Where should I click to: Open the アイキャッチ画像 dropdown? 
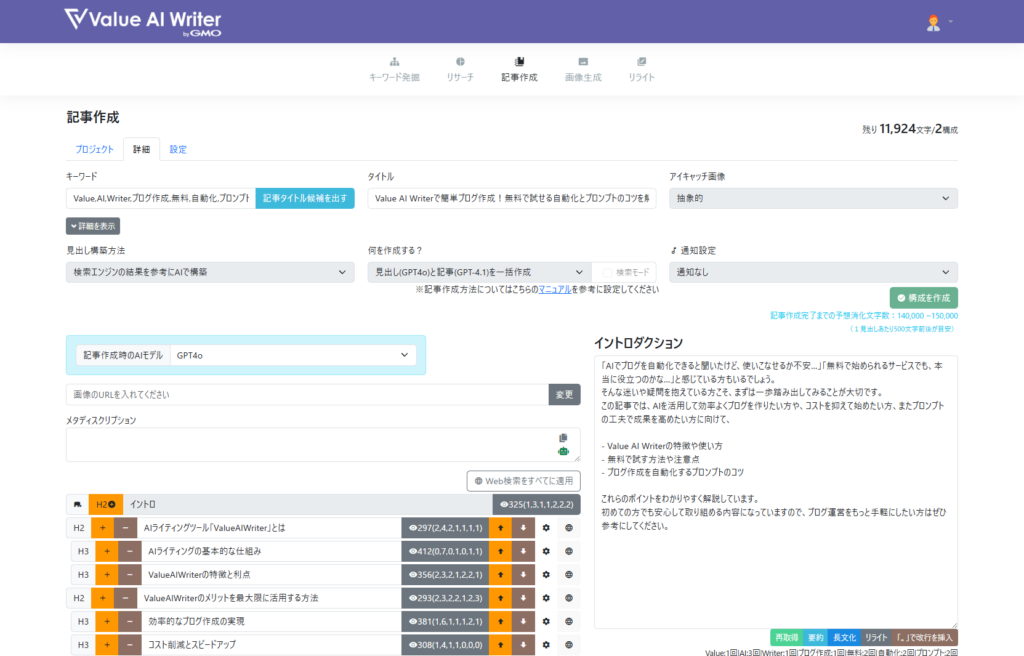pyautogui.click(x=813, y=198)
